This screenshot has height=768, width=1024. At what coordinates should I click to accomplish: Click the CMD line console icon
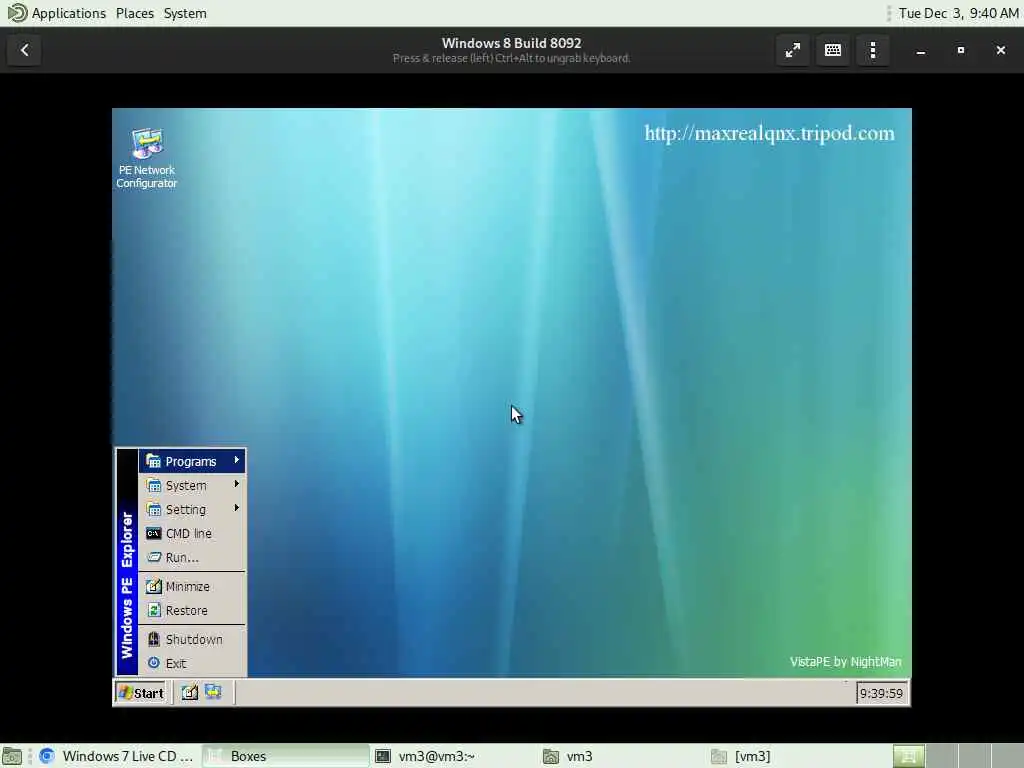pyautogui.click(x=153, y=534)
